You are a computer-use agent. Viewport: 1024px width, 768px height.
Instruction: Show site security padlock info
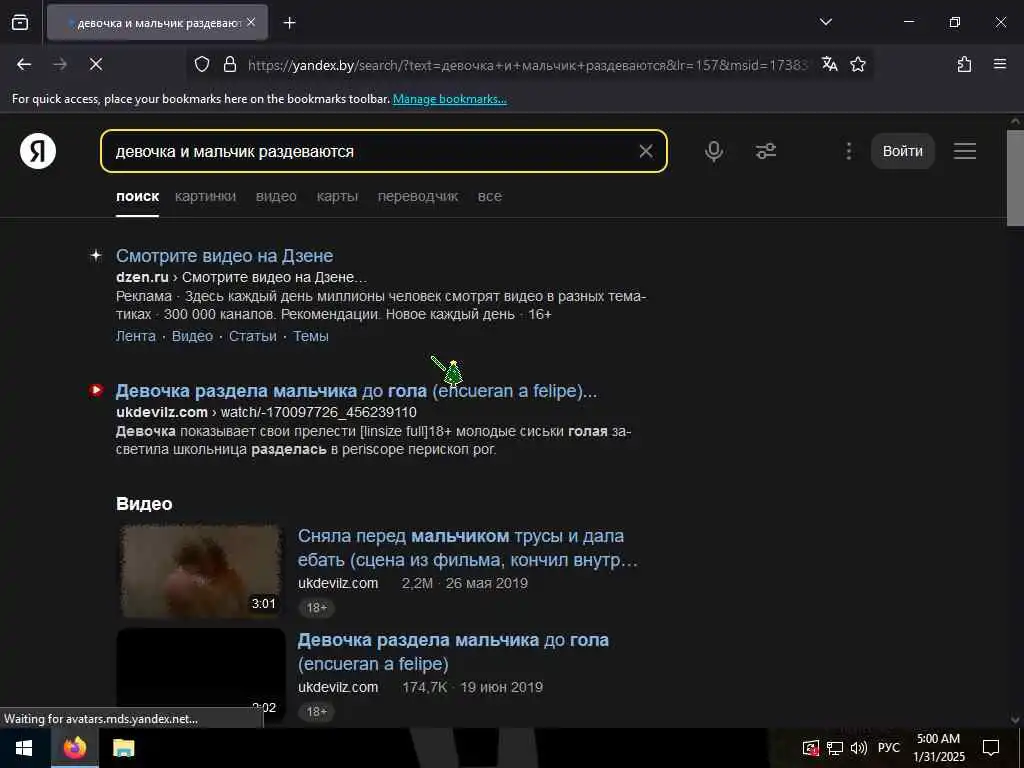point(229,64)
